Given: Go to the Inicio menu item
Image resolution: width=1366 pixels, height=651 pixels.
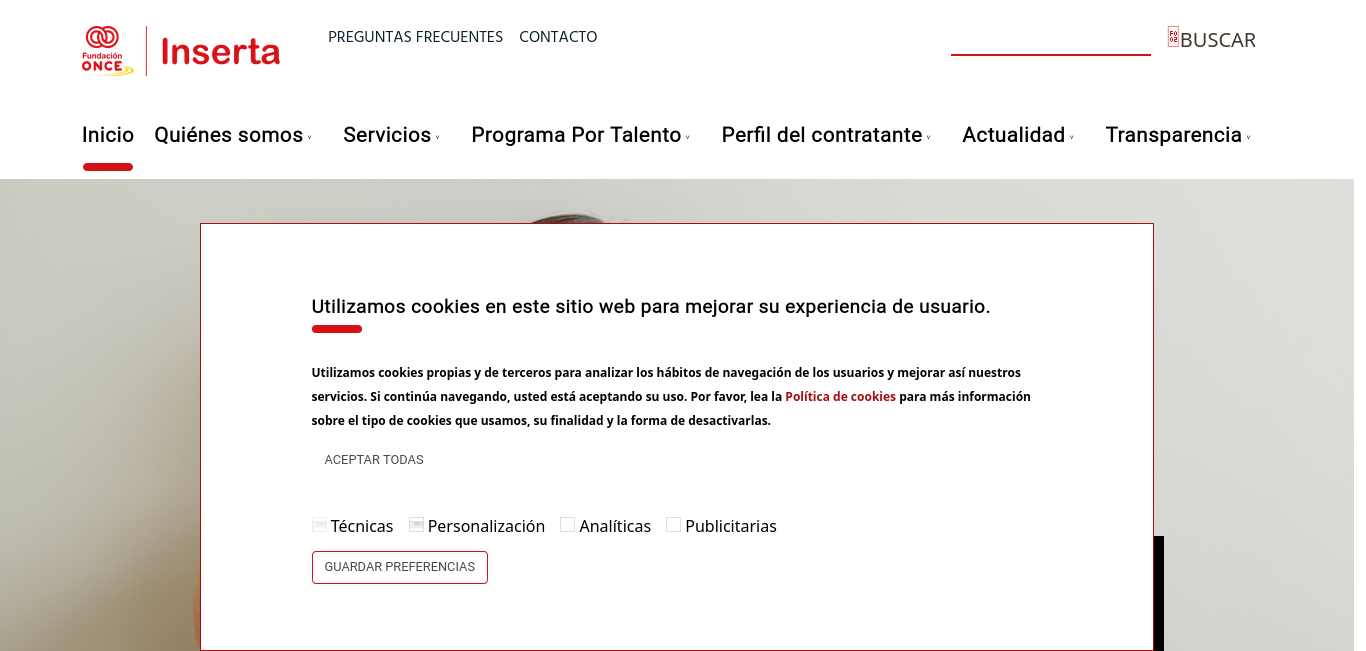Looking at the screenshot, I should 108,135.
